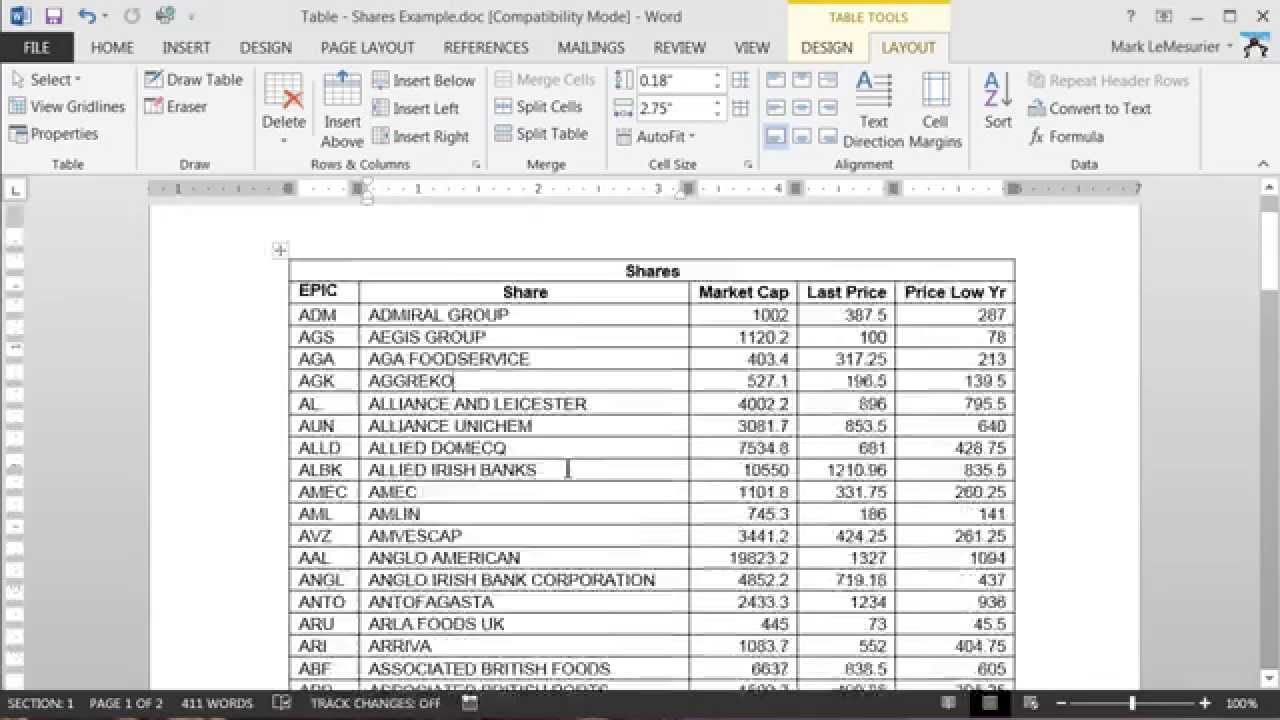
Task: Open Customize Quick Access Toolbar arrow
Action: click(x=191, y=17)
